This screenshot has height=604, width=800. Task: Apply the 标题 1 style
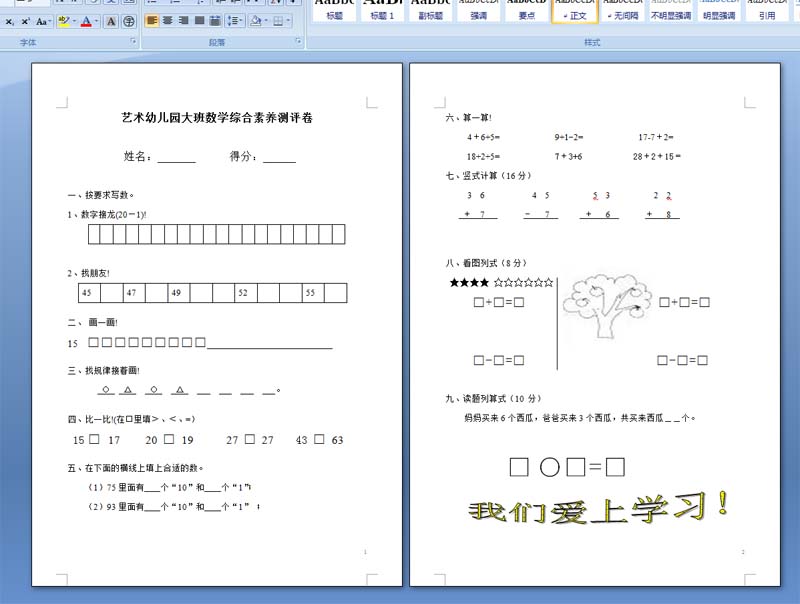click(382, 10)
